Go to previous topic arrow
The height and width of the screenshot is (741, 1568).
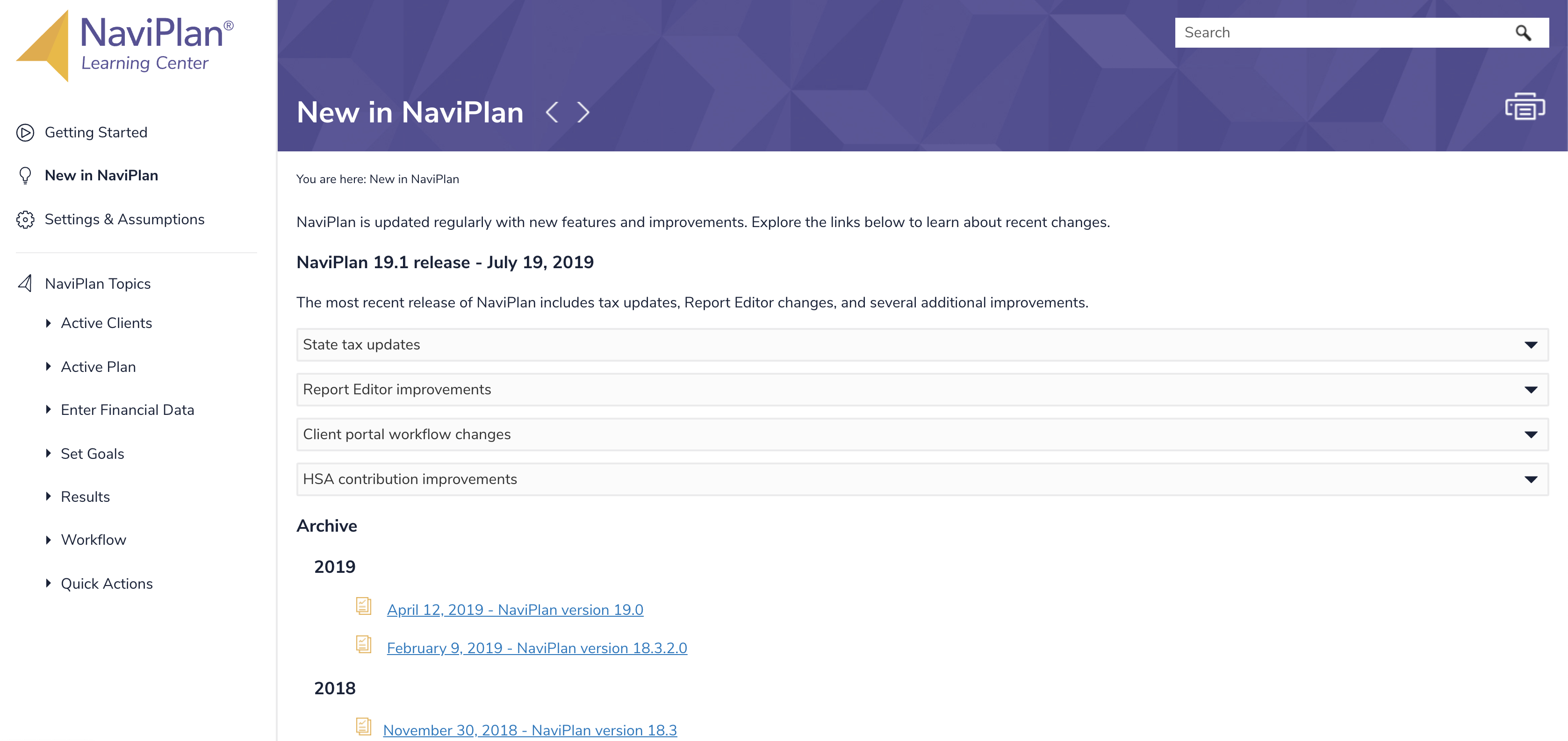point(552,112)
